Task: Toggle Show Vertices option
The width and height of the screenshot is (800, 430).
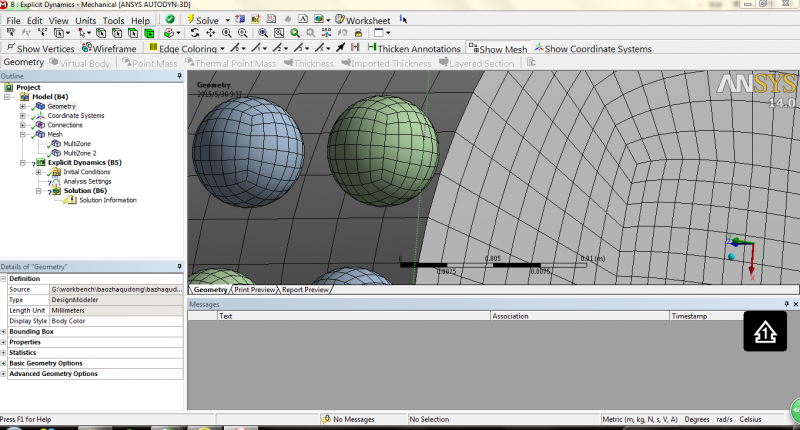Action: (42, 48)
